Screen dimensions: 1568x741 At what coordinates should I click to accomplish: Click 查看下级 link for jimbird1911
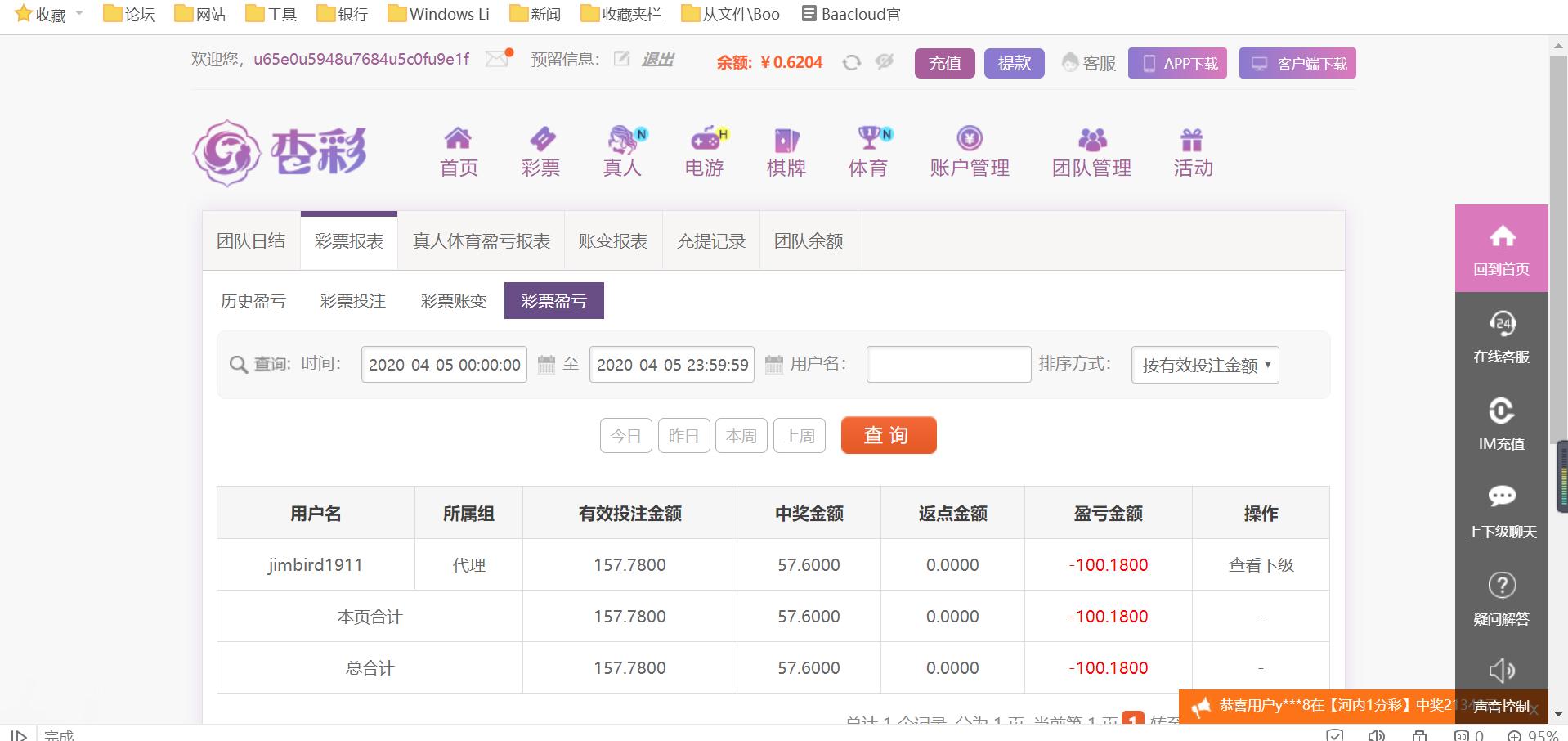click(x=1261, y=565)
